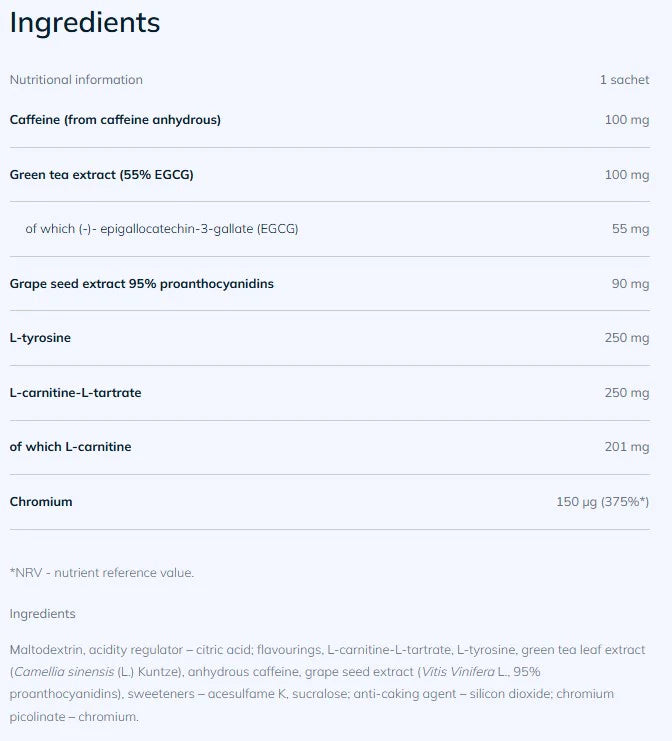Image resolution: width=672 pixels, height=741 pixels.
Task: Click the L-tyrosine row label
Action: (40, 338)
